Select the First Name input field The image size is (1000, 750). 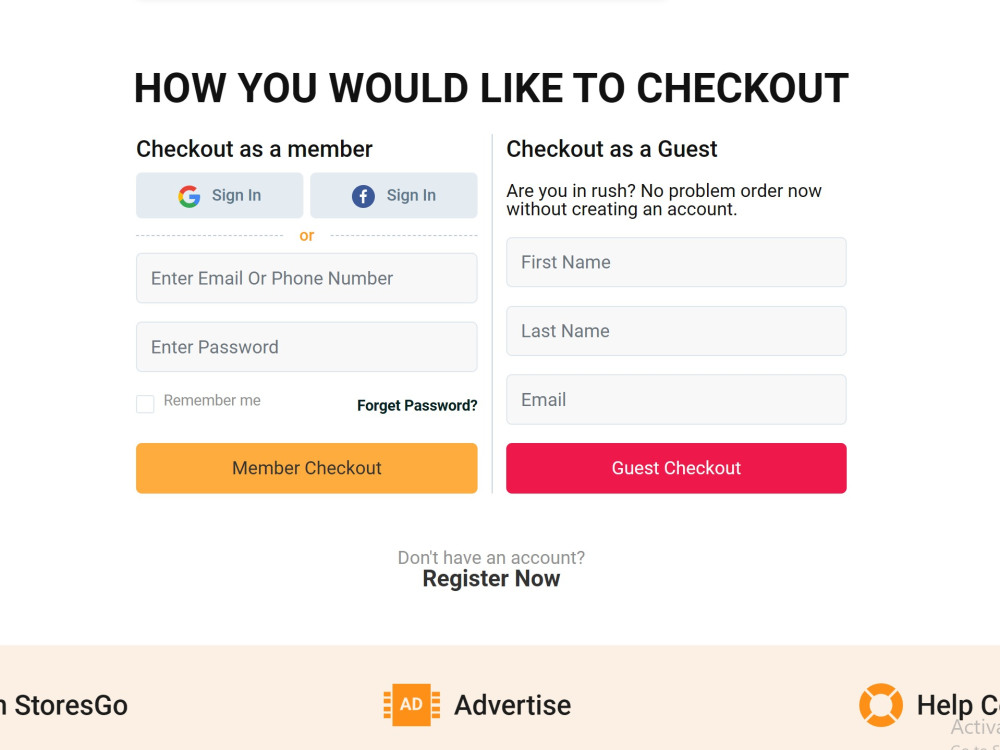(676, 262)
